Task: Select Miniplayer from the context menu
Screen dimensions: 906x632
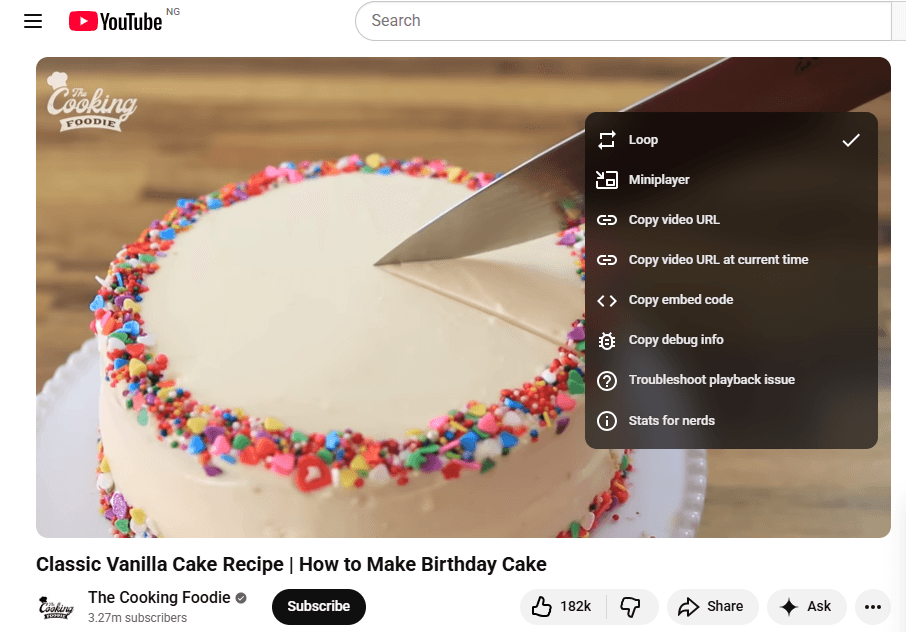Action: coord(731,180)
